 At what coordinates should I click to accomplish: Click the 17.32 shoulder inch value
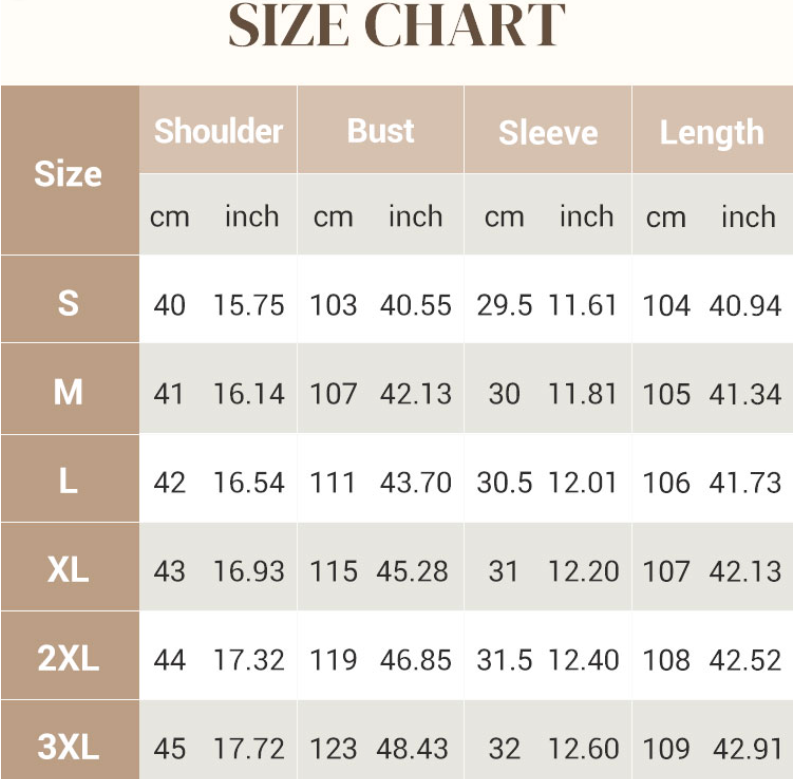(249, 660)
